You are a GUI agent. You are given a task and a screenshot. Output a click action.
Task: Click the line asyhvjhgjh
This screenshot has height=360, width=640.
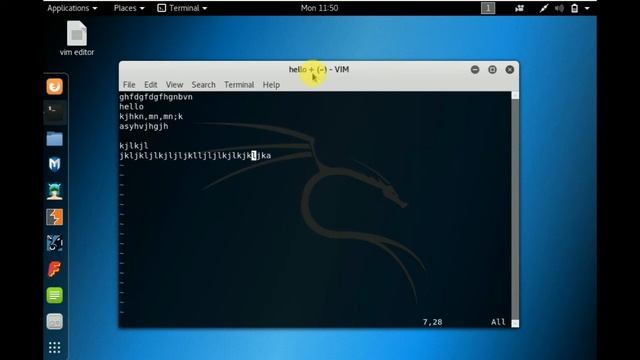tap(144, 126)
